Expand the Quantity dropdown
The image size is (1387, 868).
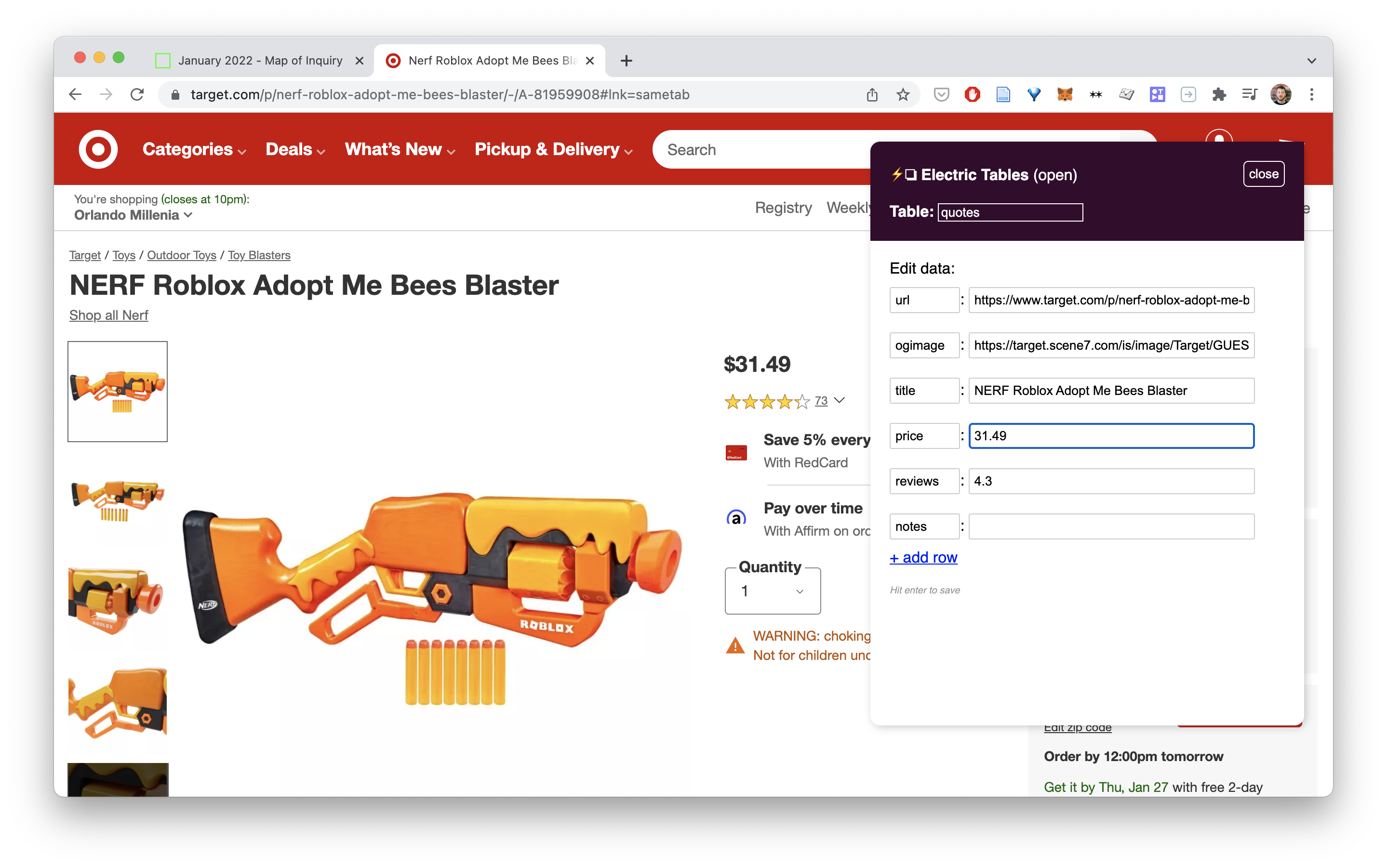pos(773,591)
